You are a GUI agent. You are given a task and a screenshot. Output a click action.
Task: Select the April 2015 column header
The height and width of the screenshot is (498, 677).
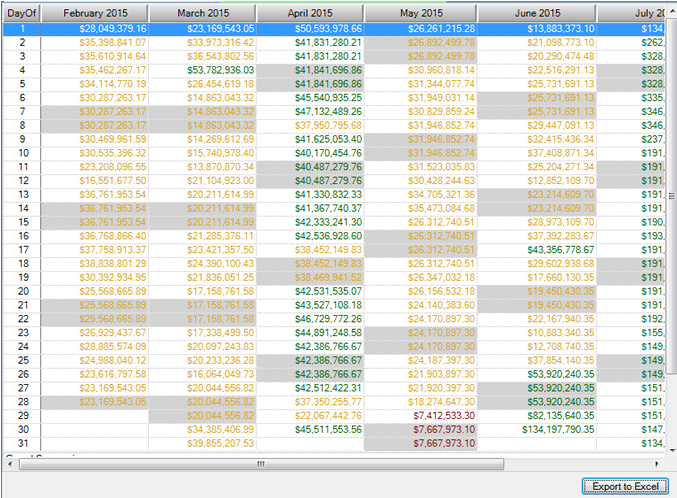[x=310, y=13]
